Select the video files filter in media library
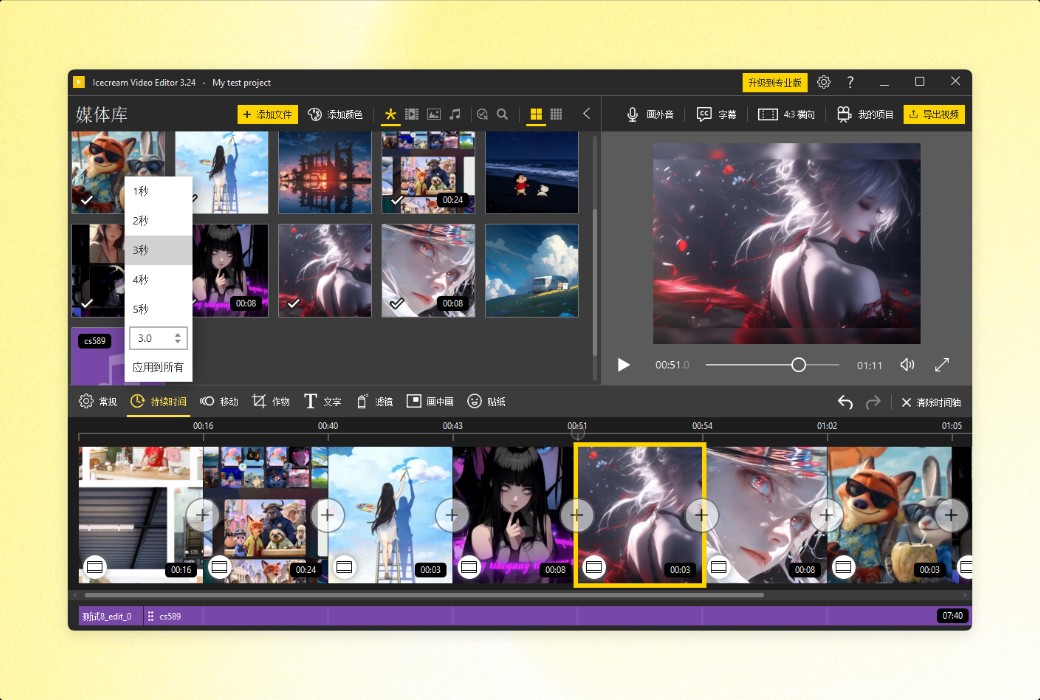The width and height of the screenshot is (1040, 700). coord(412,114)
